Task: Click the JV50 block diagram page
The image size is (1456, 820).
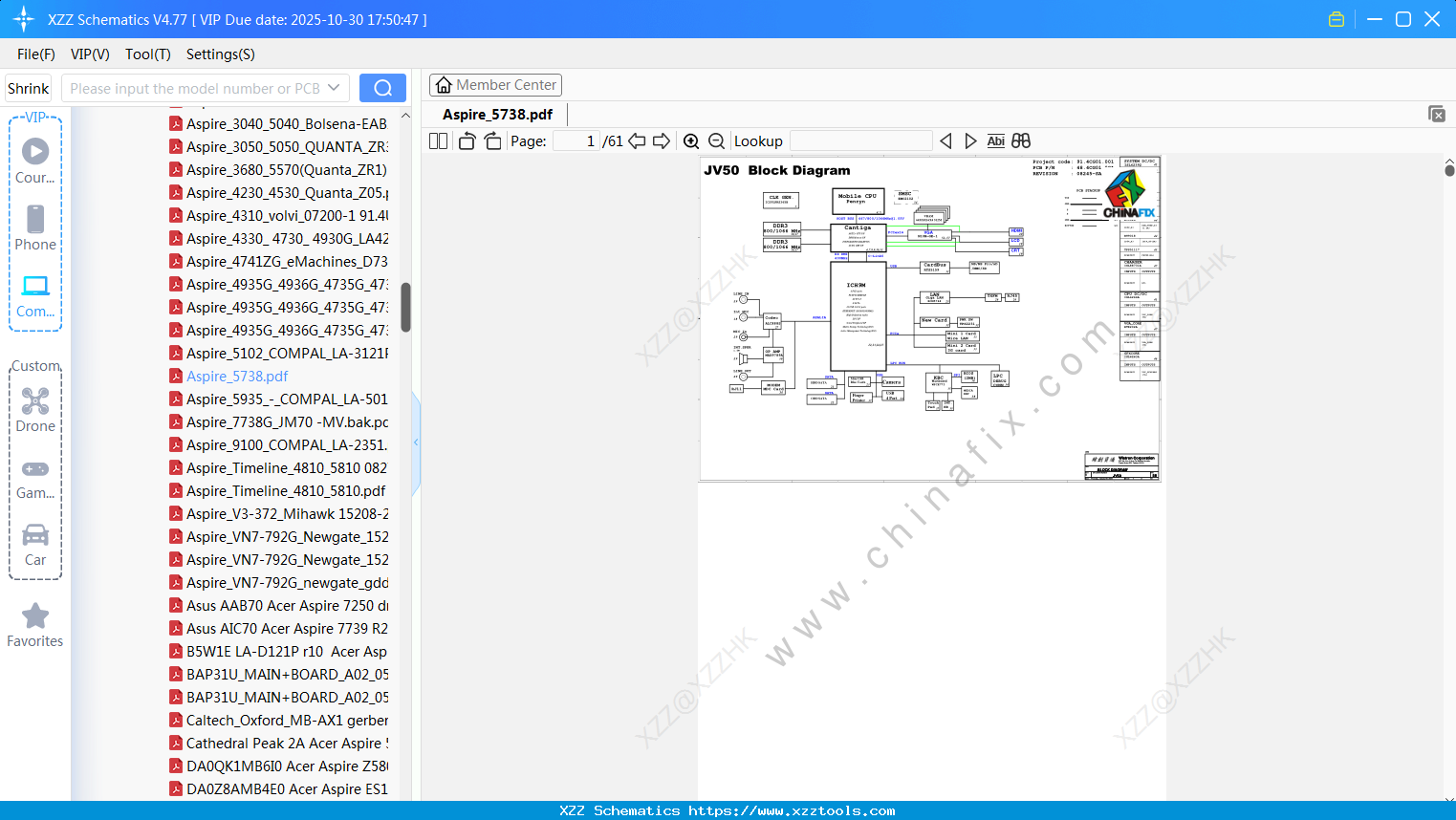Action: coord(930,319)
